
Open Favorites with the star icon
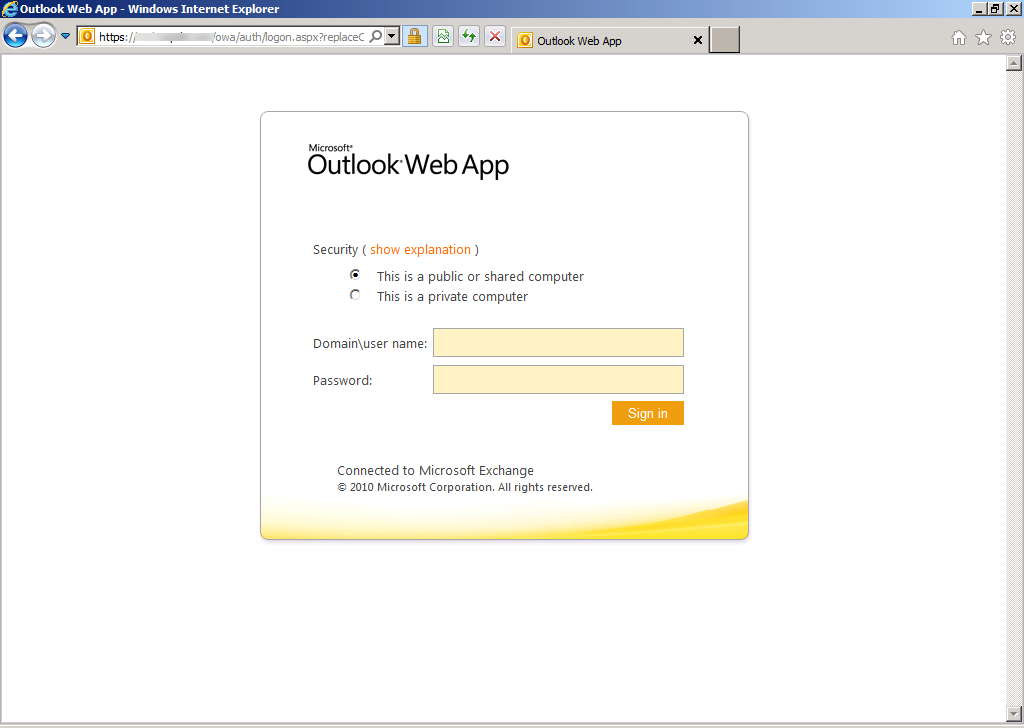click(984, 38)
